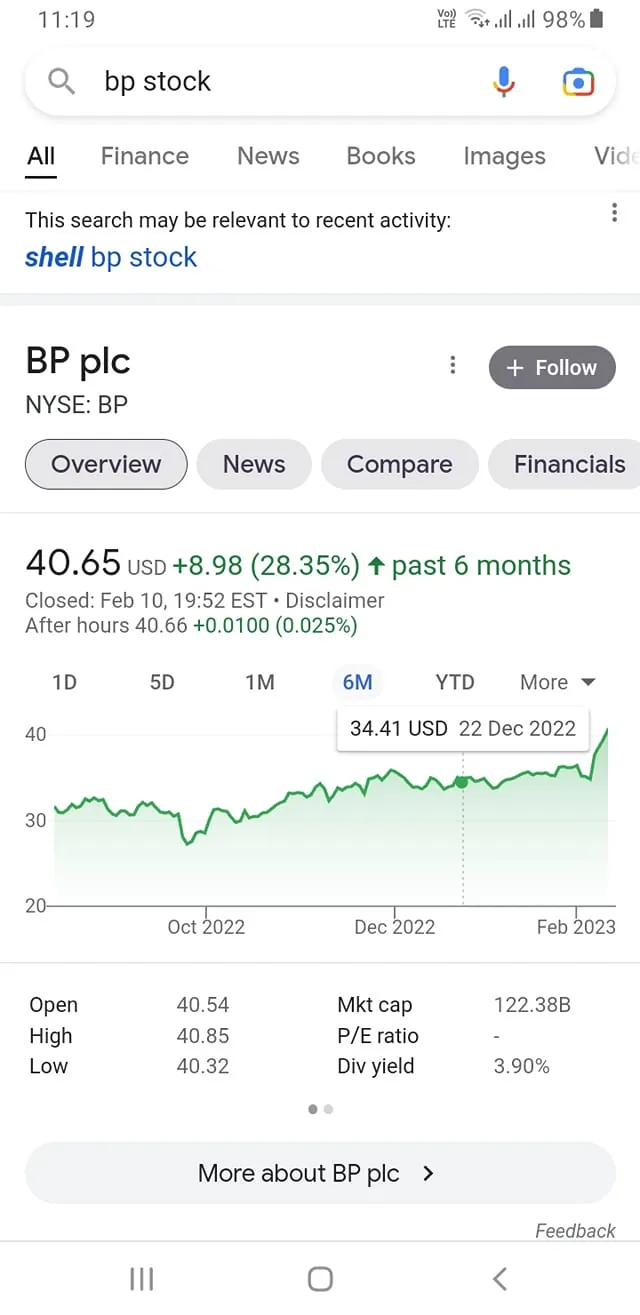
Task: Open recent apps from the navigation bar
Action: click(x=141, y=1277)
